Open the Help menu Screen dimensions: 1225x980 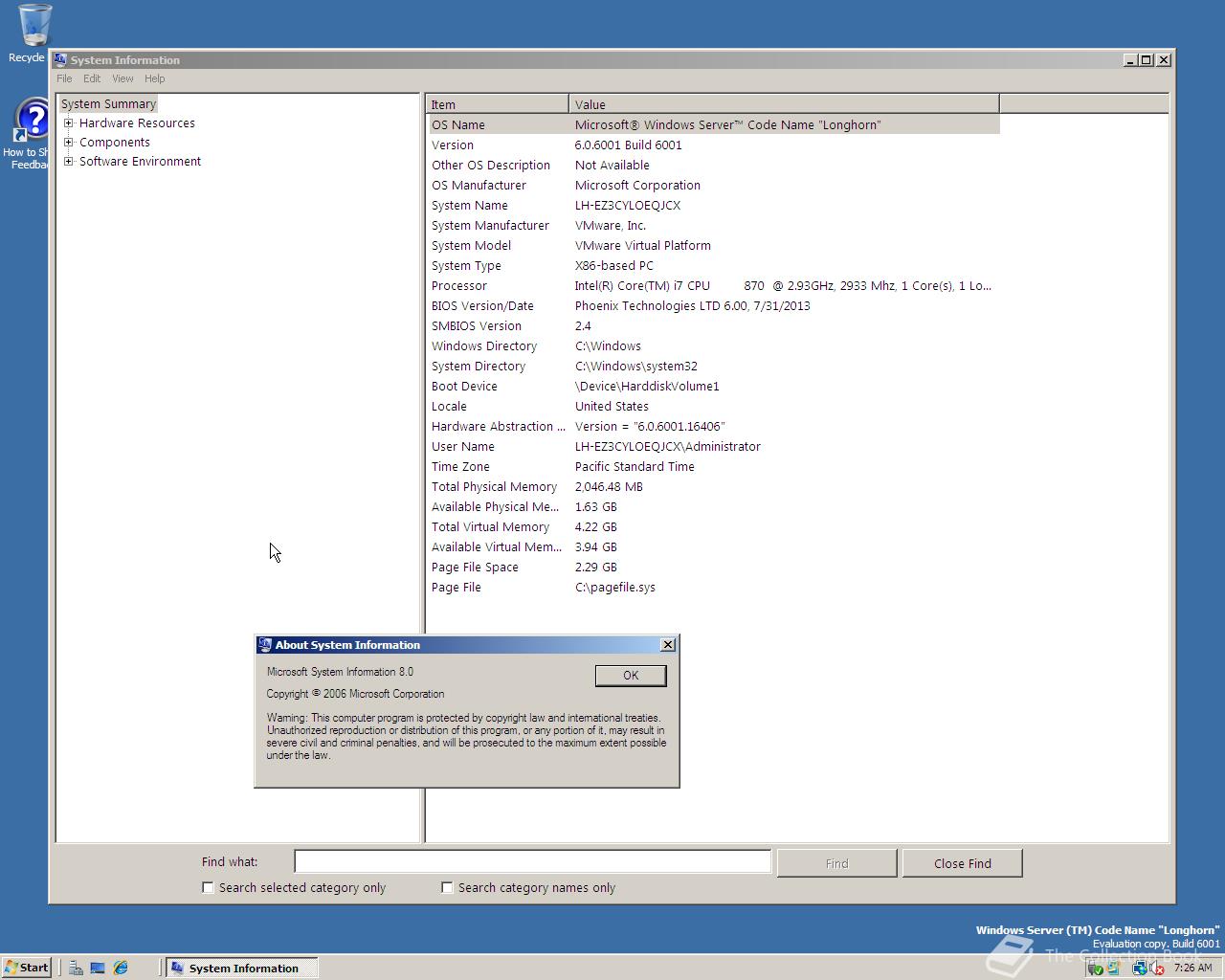click(x=154, y=78)
